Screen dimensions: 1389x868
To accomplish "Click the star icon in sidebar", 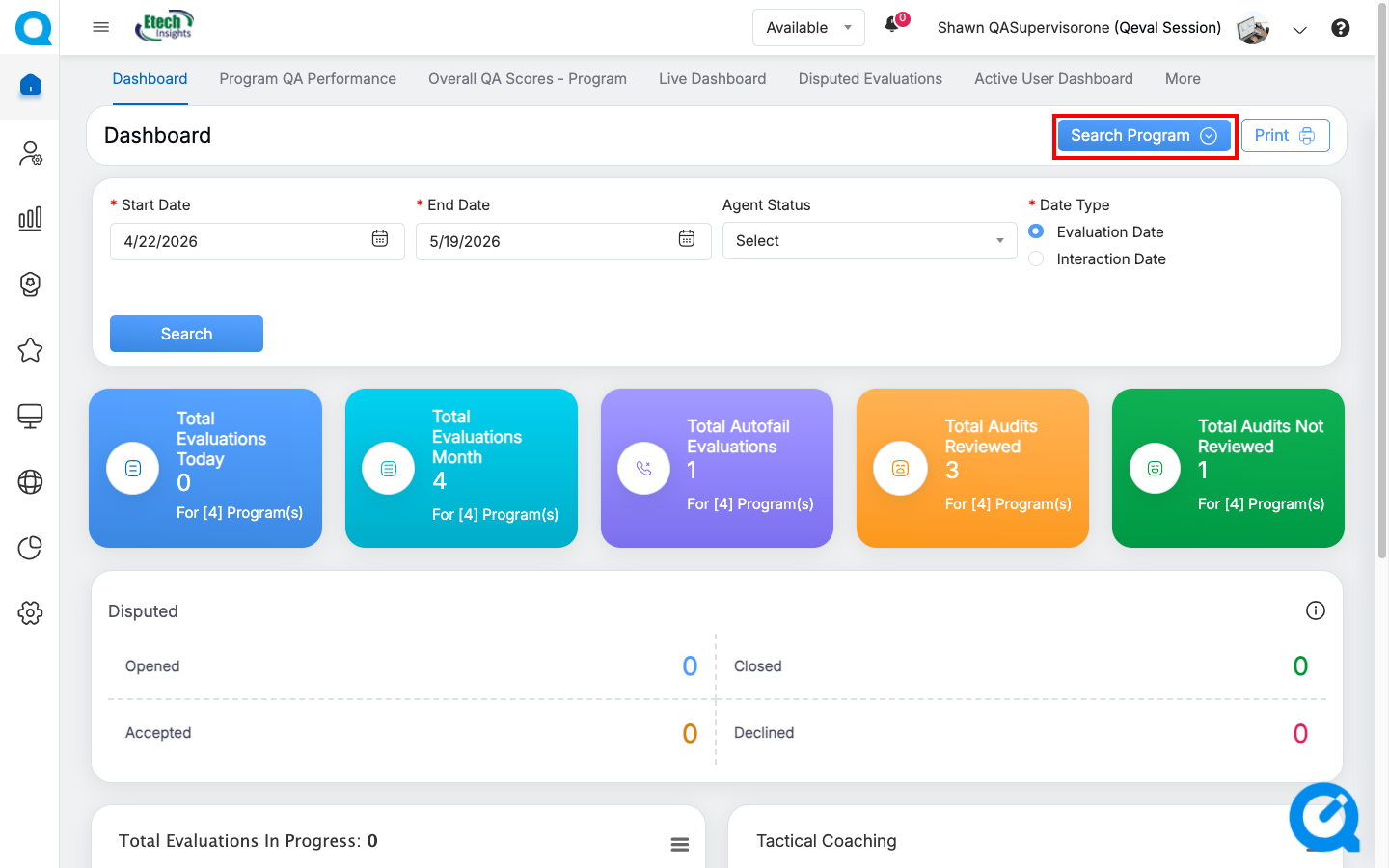I will (x=31, y=350).
